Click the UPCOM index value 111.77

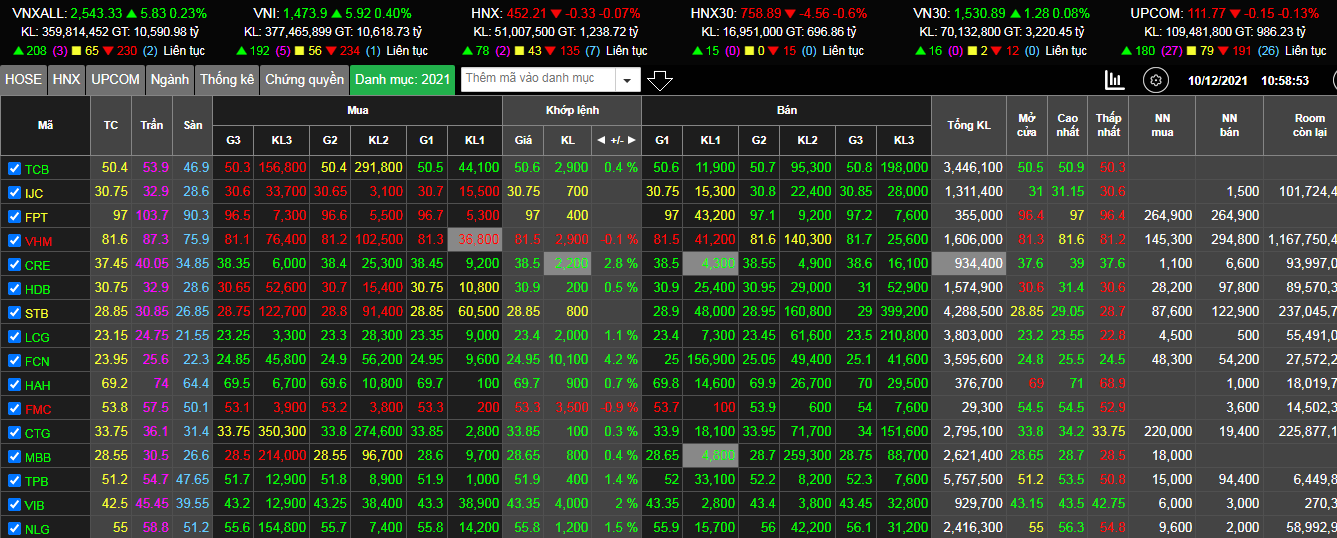(x=1207, y=14)
